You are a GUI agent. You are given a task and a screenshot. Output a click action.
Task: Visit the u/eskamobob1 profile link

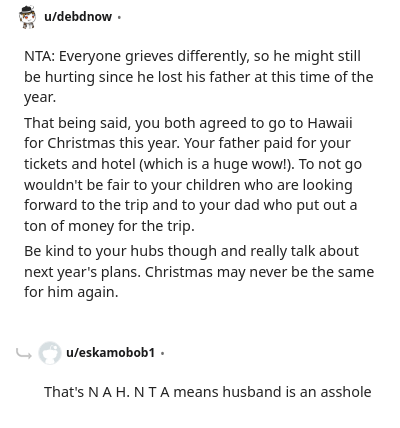tap(111, 353)
